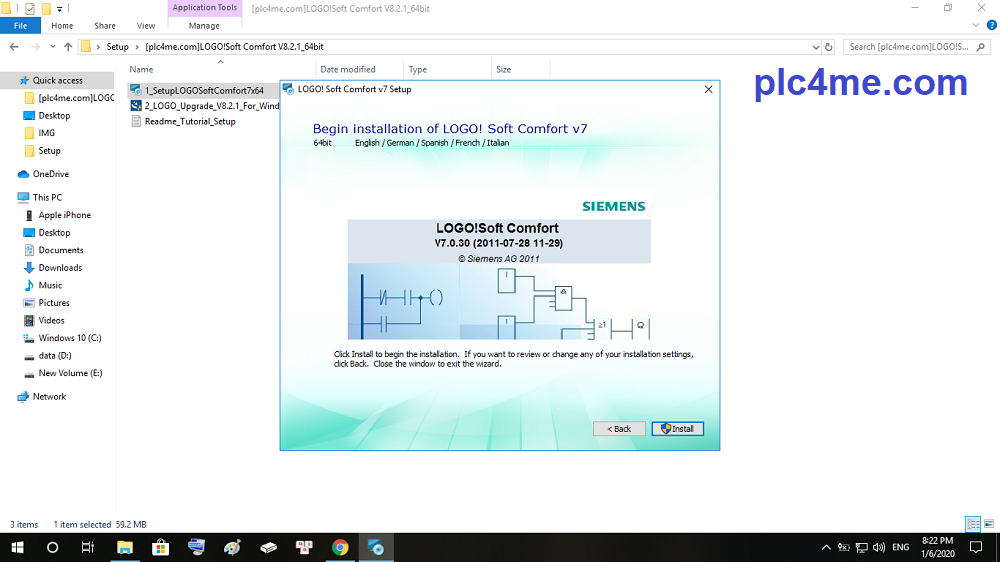Refresh the current folder view
The height and width of the screenshot is (562, 1000).
click(x=828, y=47)
